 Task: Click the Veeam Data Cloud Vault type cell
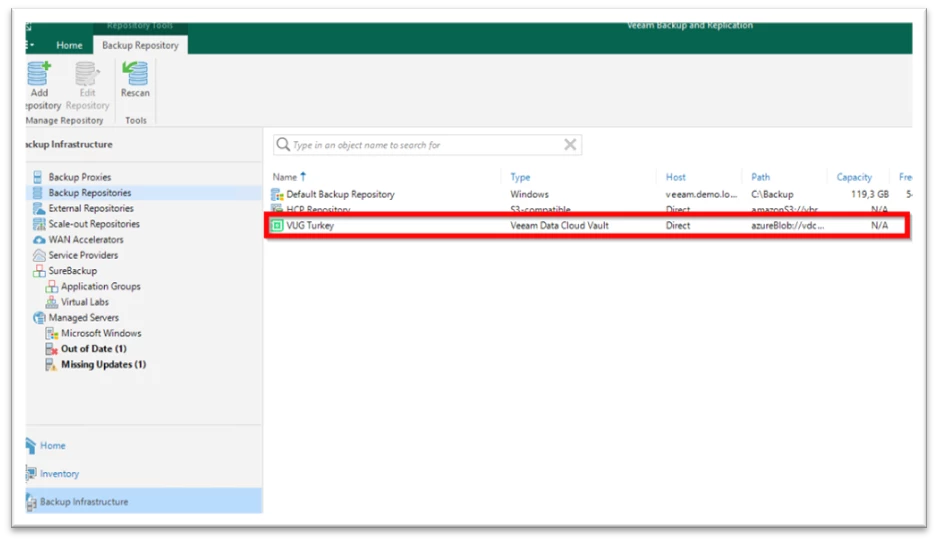[x=559, y=226]
